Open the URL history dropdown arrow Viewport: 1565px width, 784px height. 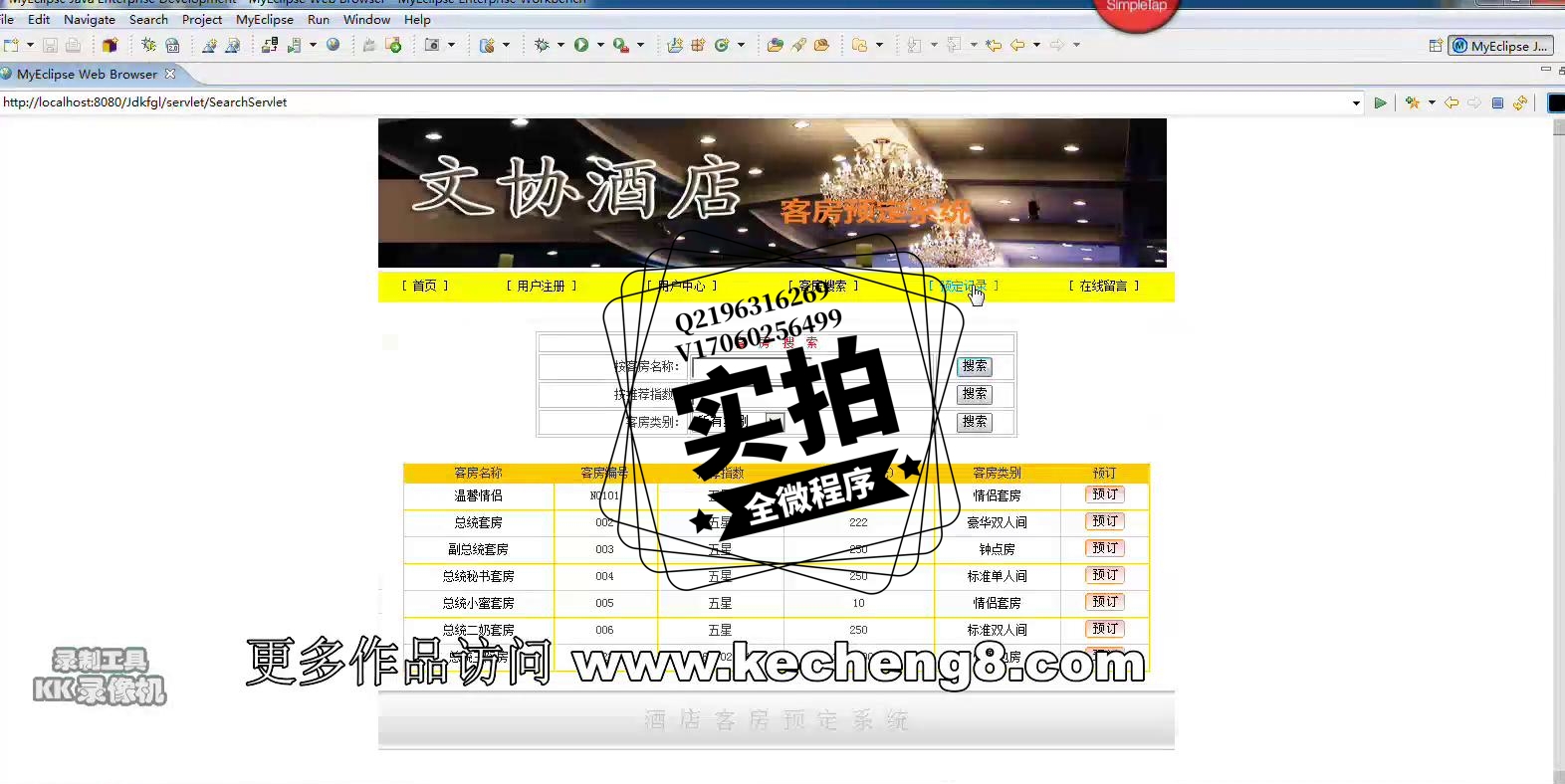pyautogui.click(x=1356, y=103)
